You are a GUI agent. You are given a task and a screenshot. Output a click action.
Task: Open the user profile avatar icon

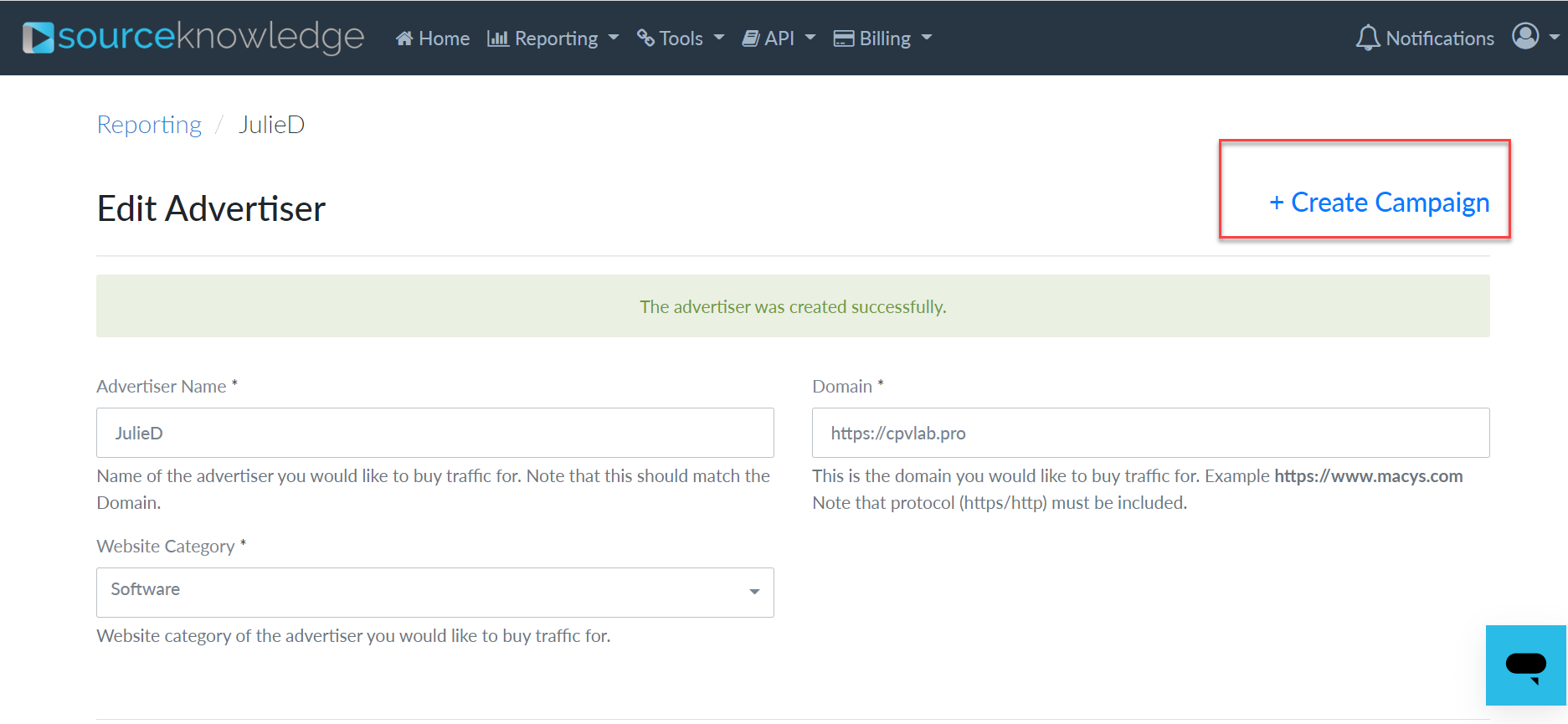[x=1525, y=36]
